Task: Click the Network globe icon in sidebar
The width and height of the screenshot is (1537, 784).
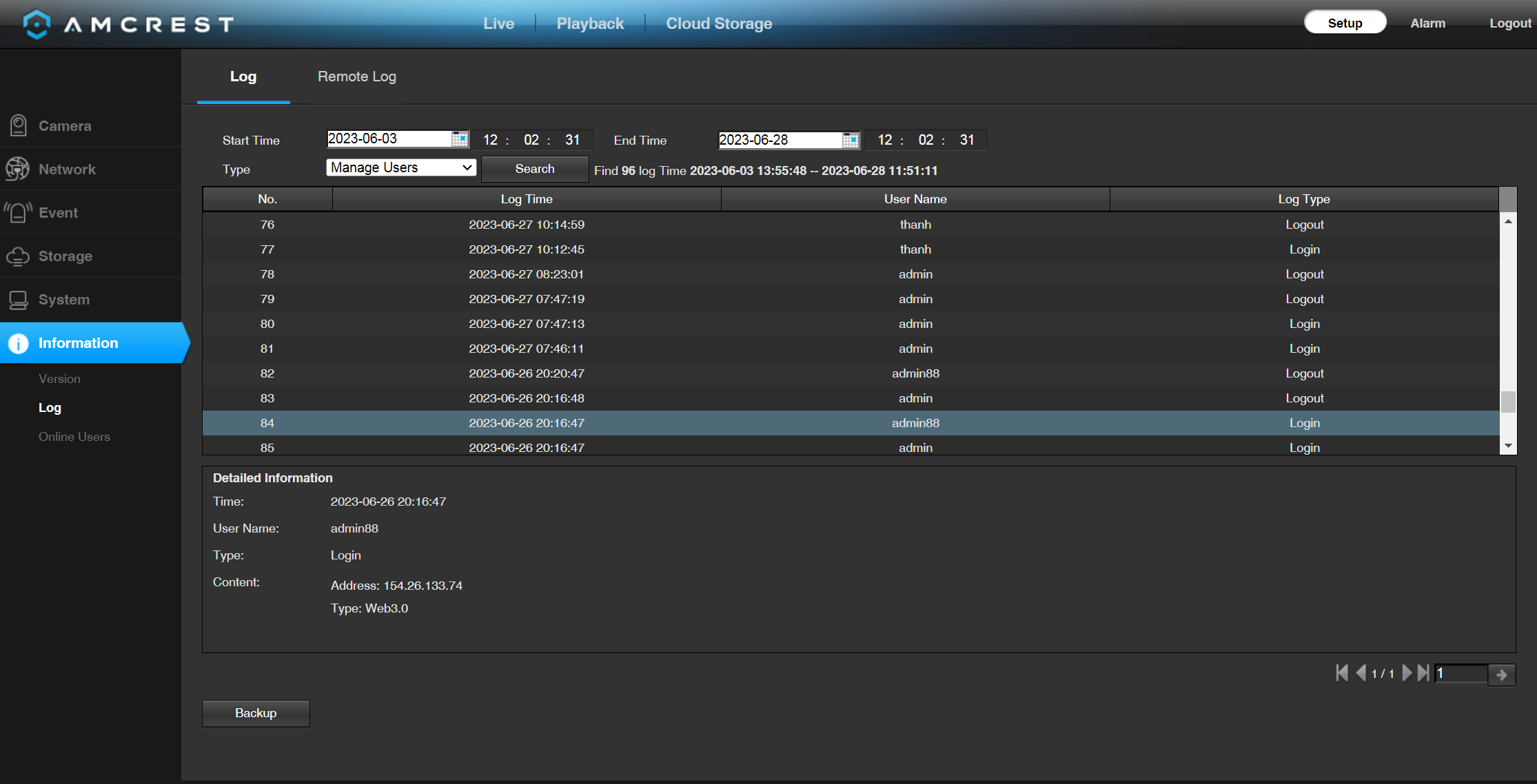Action: (x=17, y=169)
